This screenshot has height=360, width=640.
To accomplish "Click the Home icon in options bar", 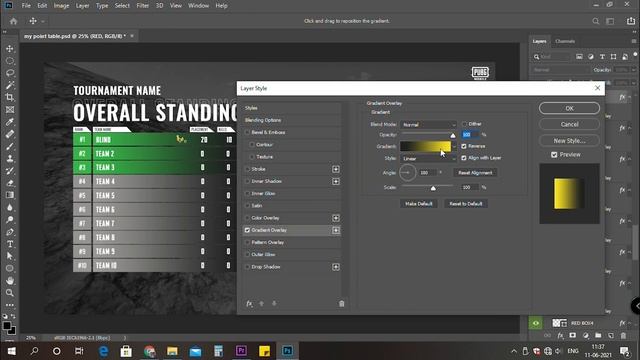I will pos(13,21).
